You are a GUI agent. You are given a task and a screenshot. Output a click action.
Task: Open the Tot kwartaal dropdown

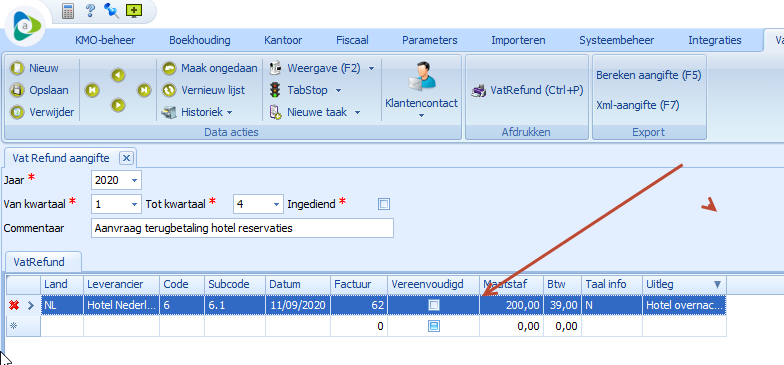point(276,204)
